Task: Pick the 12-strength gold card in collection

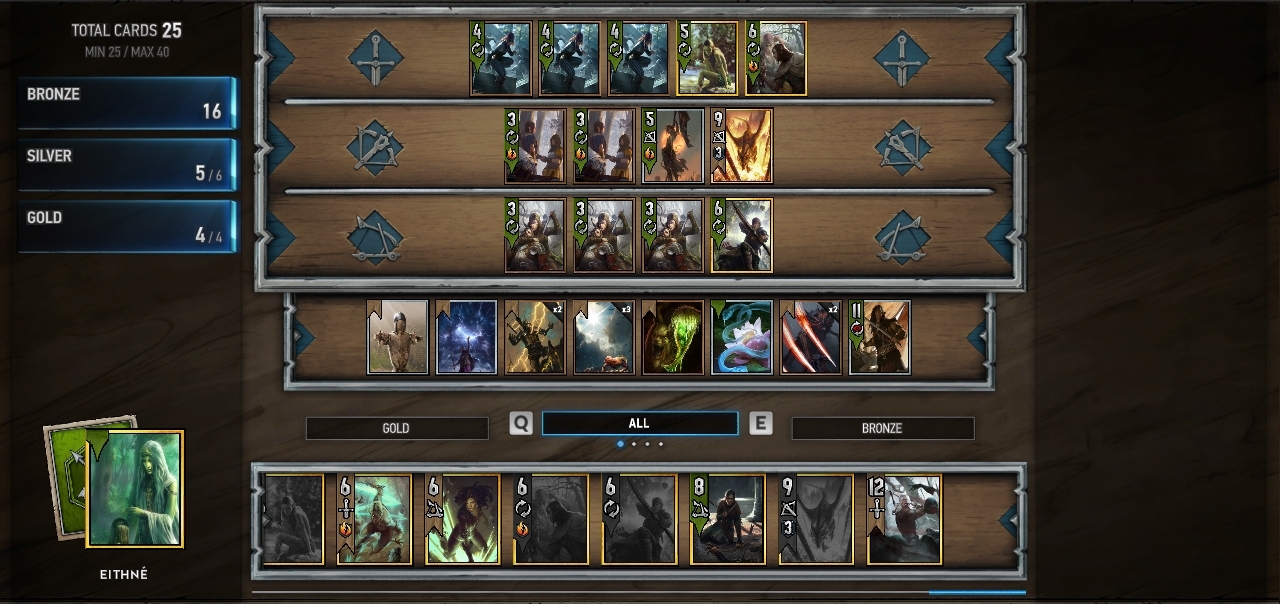Action: (x=904, y=519)
